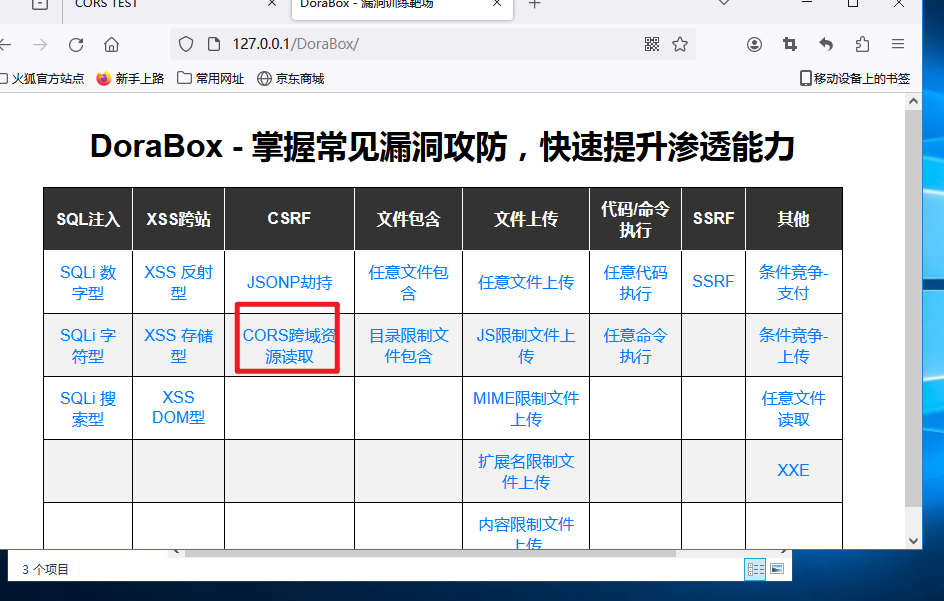Image resolution: width=944 pixels, height=601 pixels.
Task: Open the 任意文件包含 link
Action: (x=409, y=283)
